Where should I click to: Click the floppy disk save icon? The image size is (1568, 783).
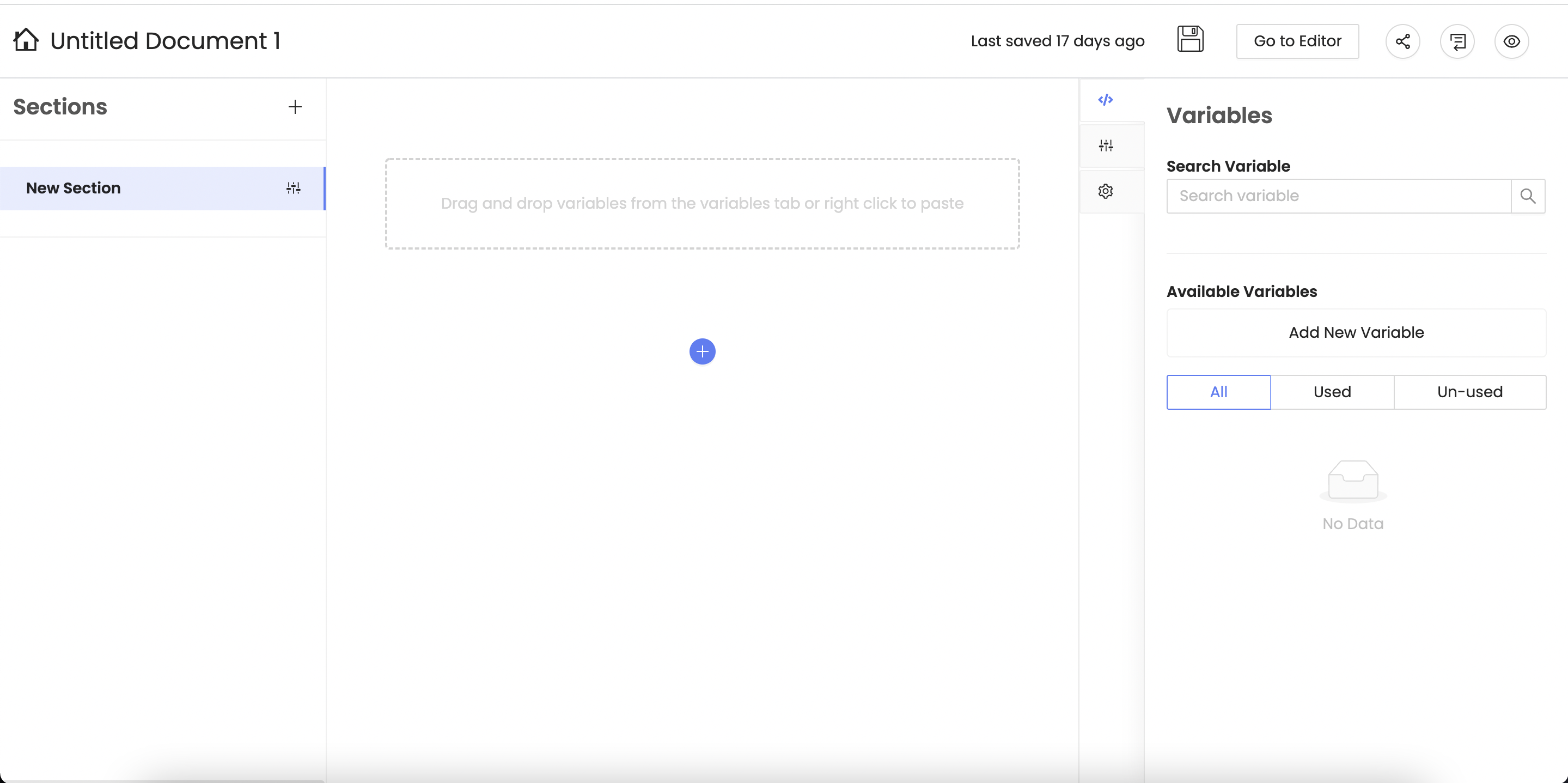[x=1190, y=40]
